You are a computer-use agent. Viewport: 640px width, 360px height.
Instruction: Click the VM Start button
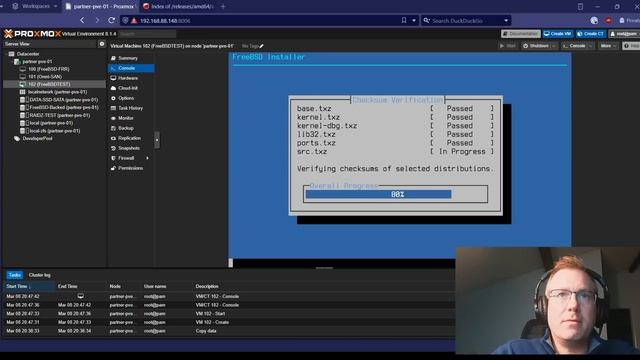point(507,46)
